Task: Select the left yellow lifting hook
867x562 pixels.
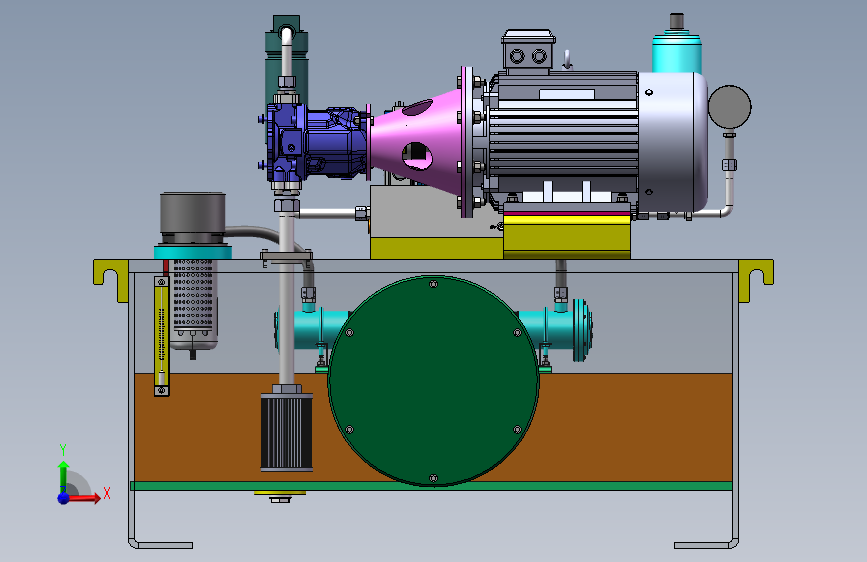Action: 112,280
